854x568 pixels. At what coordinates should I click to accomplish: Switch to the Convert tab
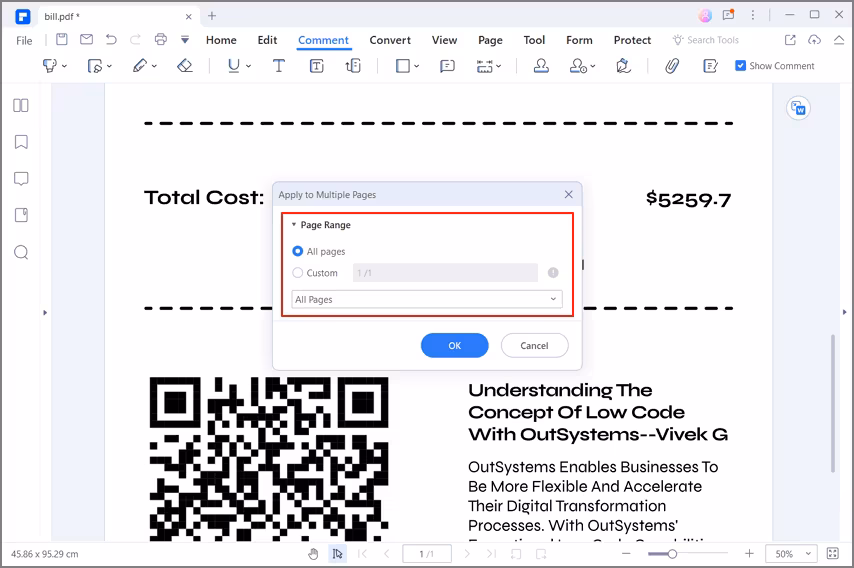390,40
